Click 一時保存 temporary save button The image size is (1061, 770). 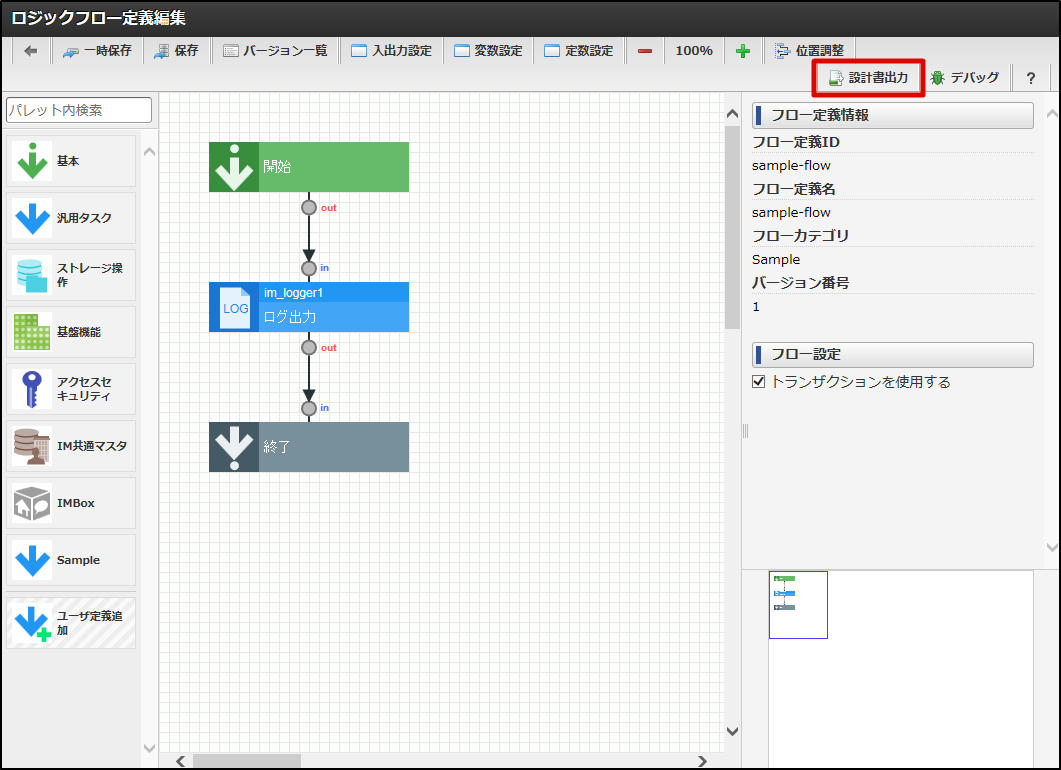[x=97, y=51]
